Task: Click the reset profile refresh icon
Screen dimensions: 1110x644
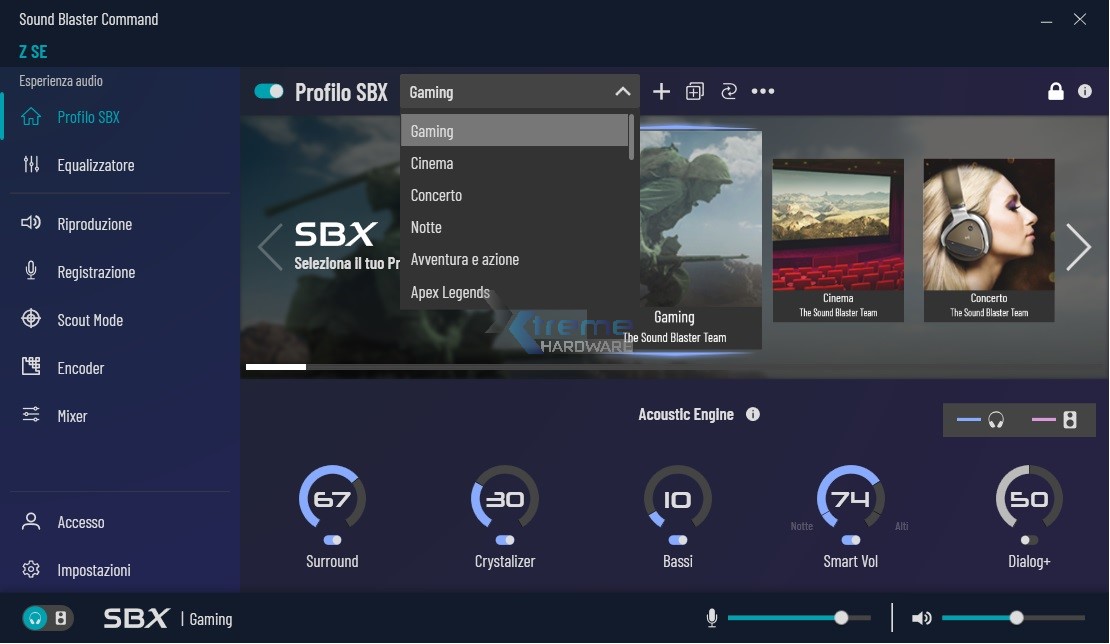Action: tap(728, 92)
